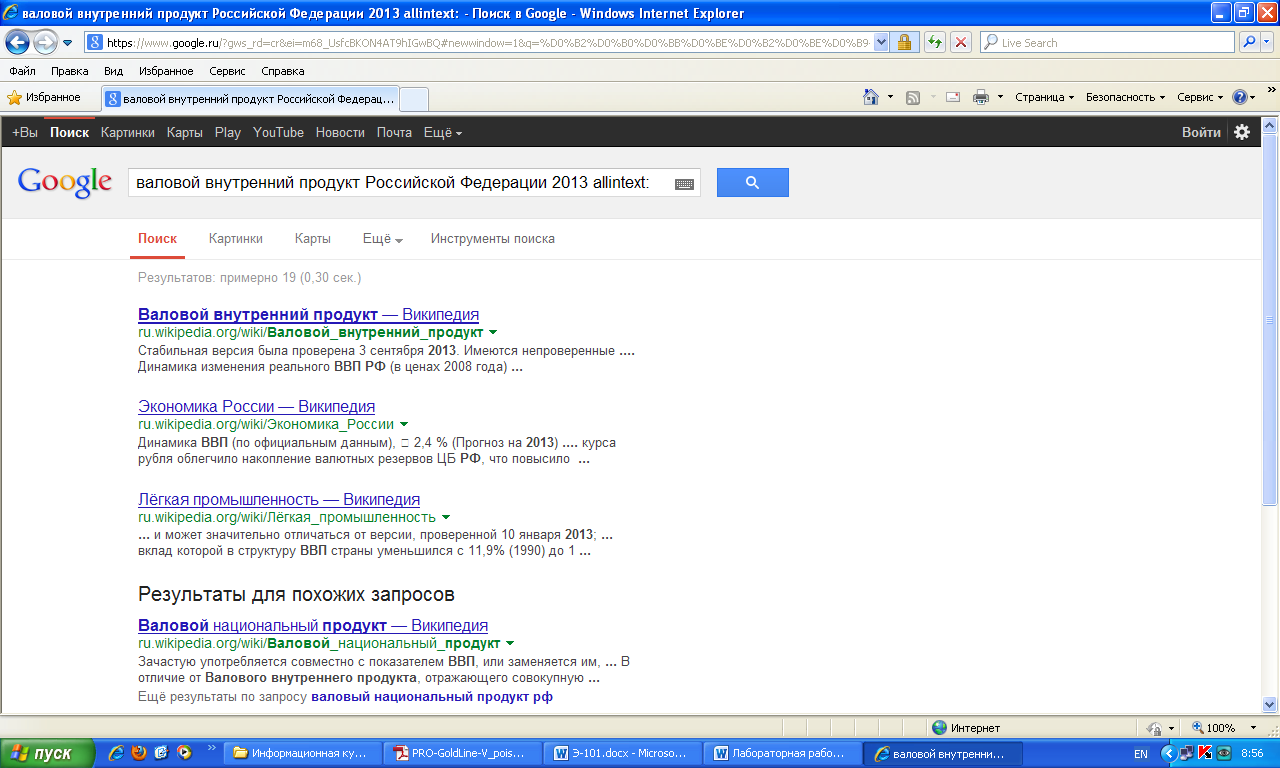Click the Read Mail envelope icon

[x=953, y=97]
